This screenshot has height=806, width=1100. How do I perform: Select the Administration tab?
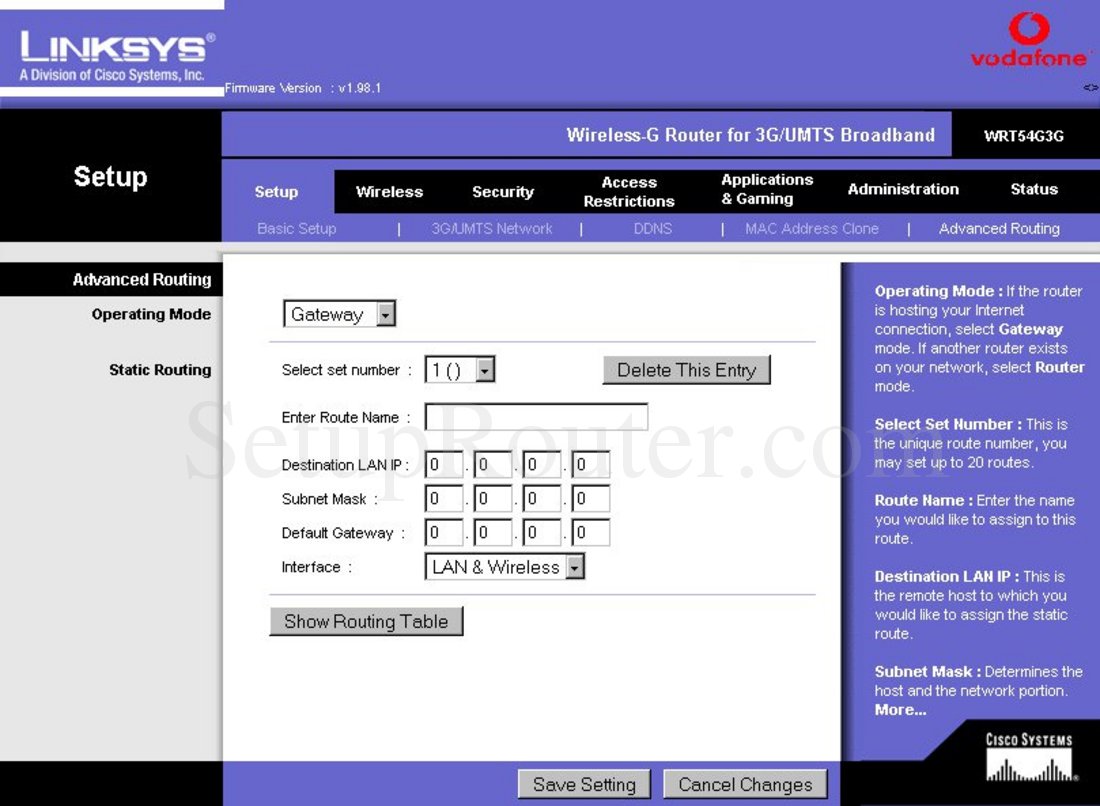903,189
